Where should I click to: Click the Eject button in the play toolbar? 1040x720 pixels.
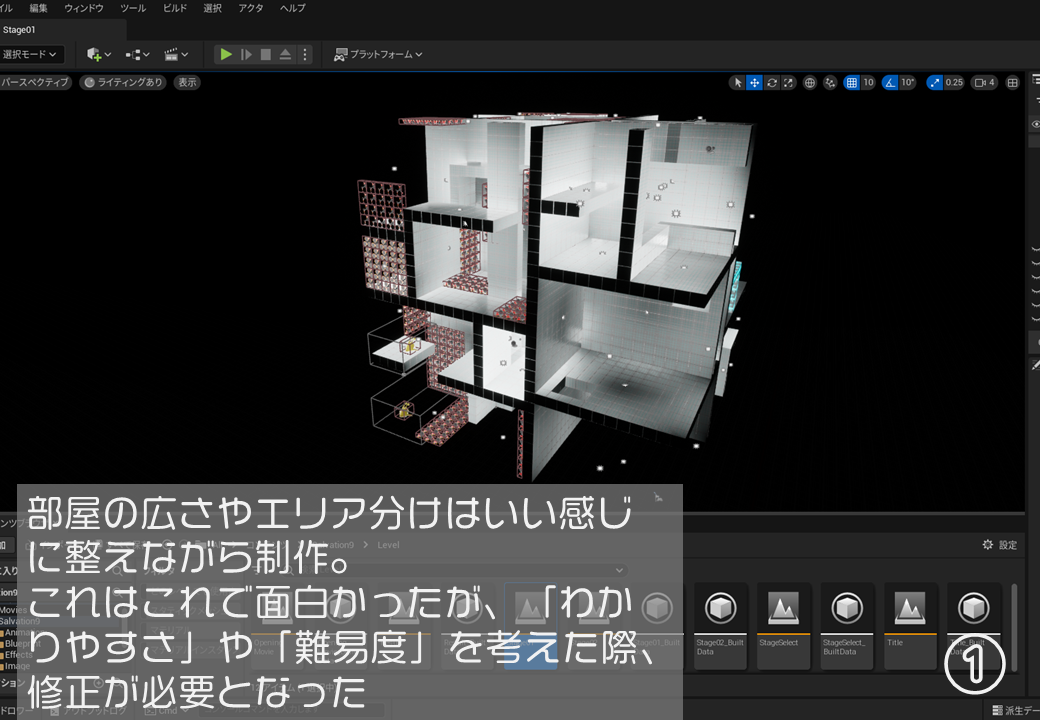click(x=285, y=54)
